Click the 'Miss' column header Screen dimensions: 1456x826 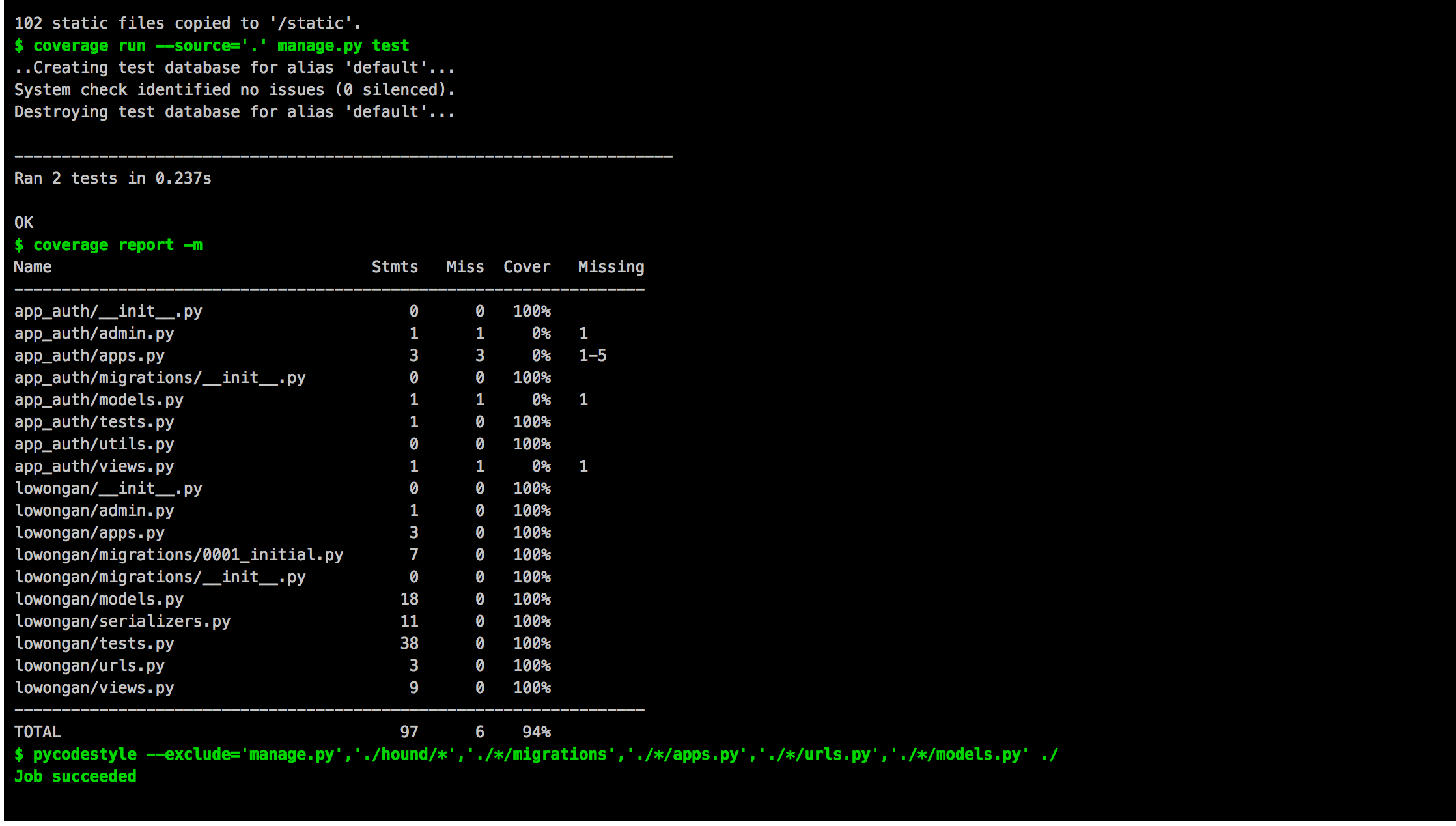point(465,267)
